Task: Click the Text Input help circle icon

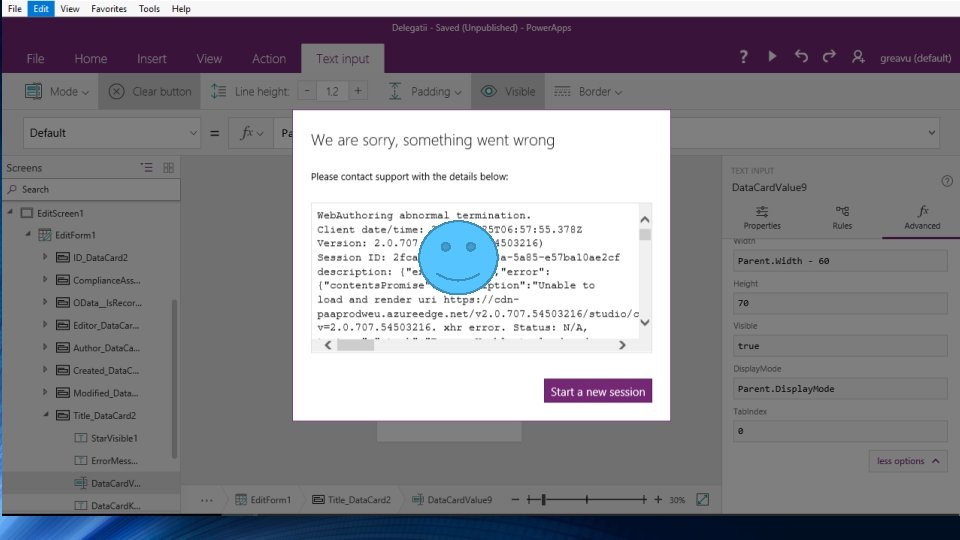Action: 947,181
